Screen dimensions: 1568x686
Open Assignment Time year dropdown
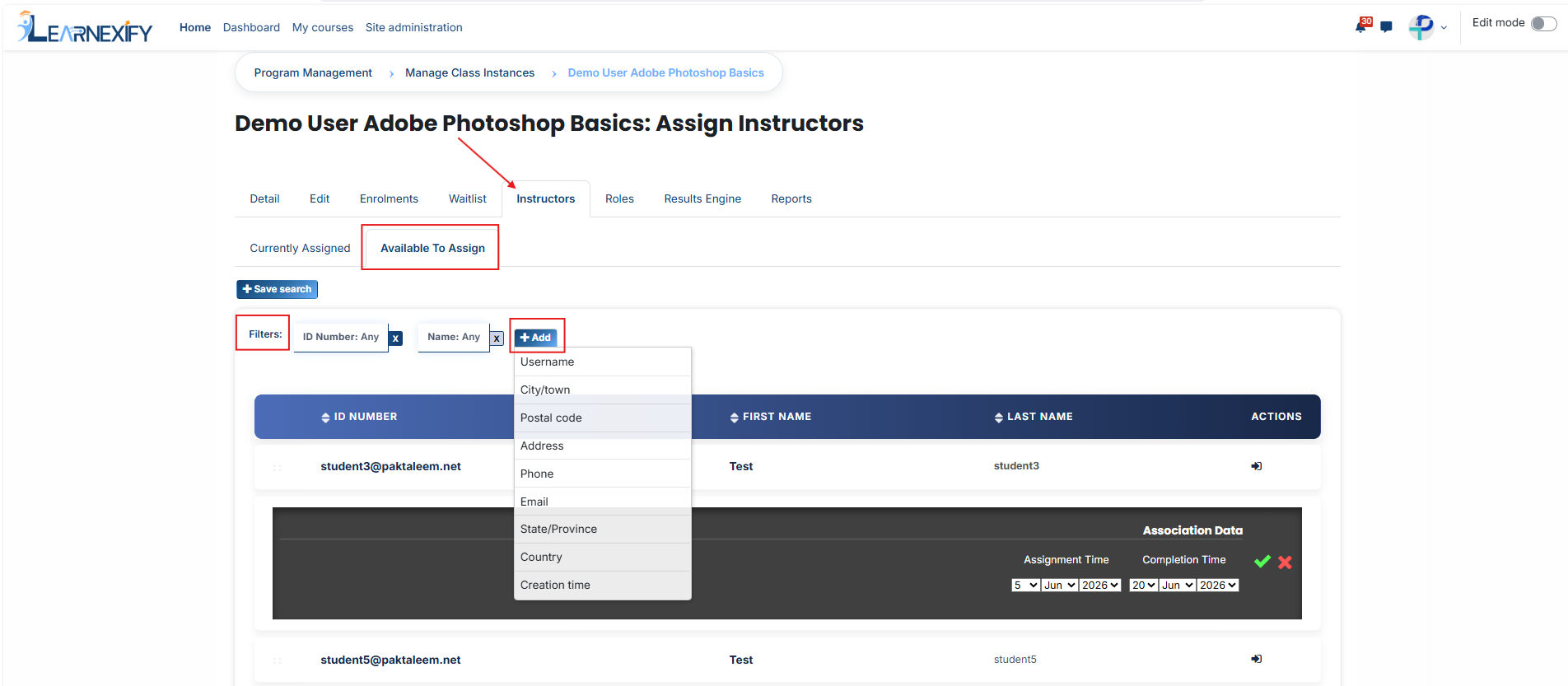click(1100, 585)
